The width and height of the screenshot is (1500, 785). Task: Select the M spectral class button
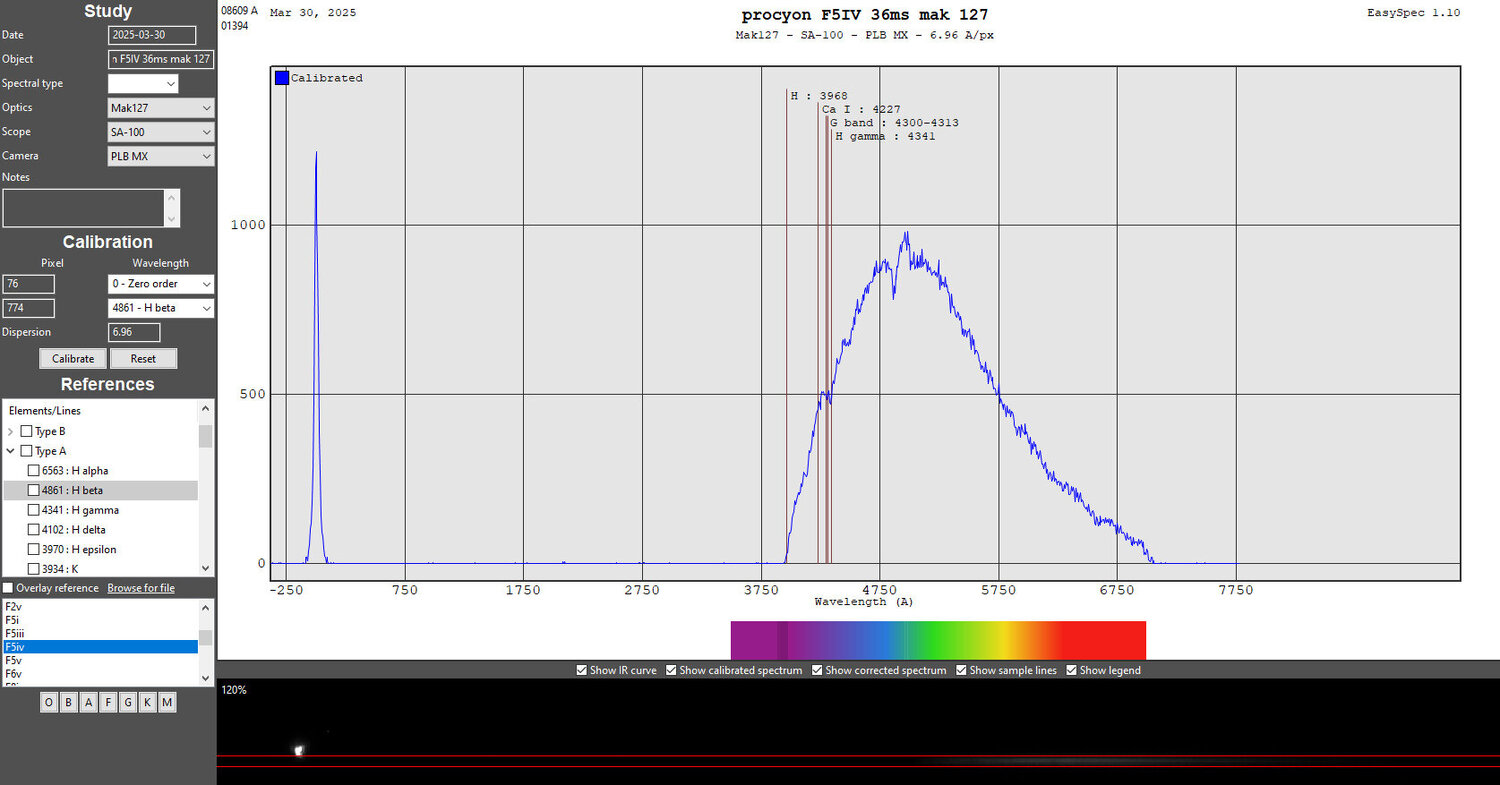pyautogui.click(x=167, y=703)
